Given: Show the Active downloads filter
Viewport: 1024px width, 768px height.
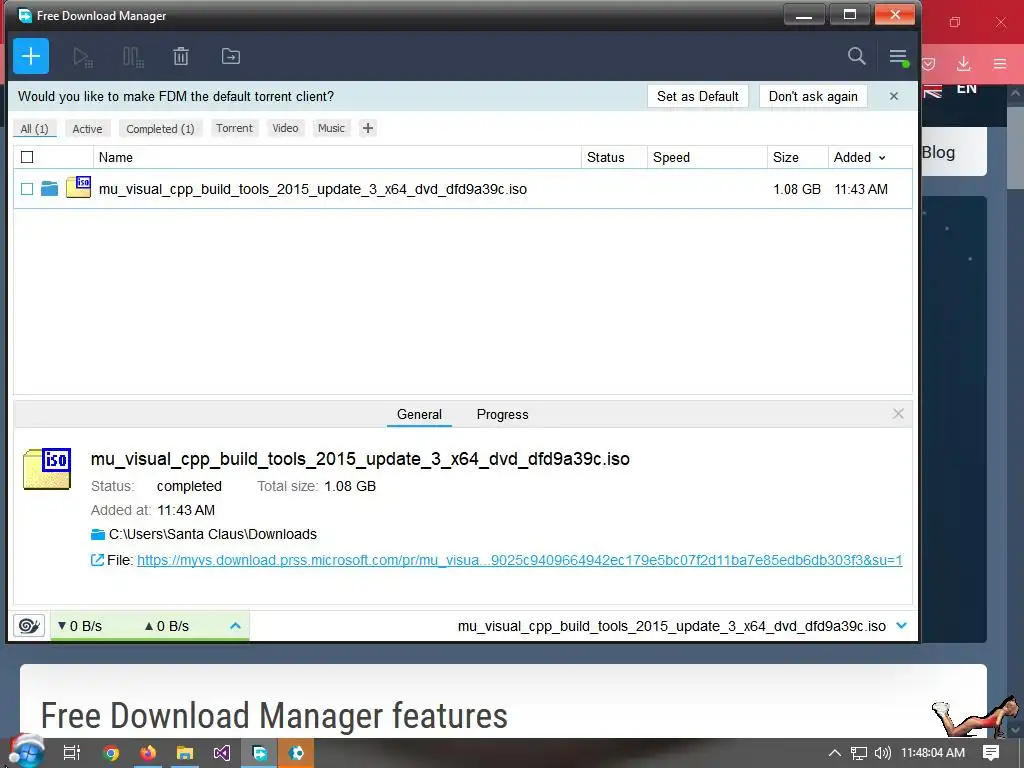Looking at the screenshot, I should [87, 129].
